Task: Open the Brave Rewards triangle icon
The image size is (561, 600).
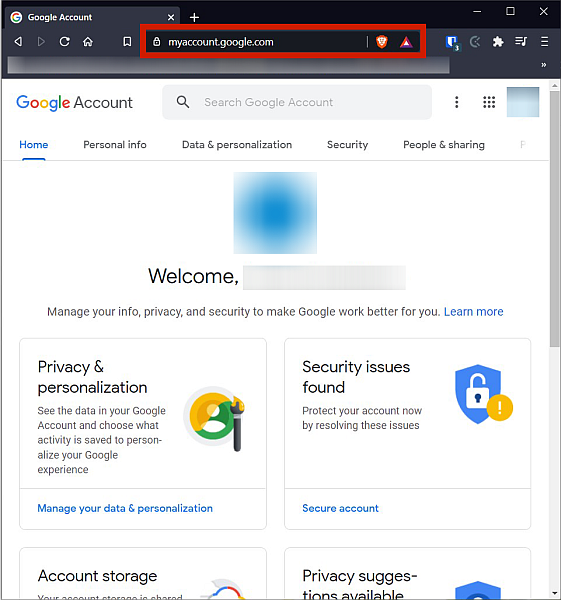Action: [406, 42]
